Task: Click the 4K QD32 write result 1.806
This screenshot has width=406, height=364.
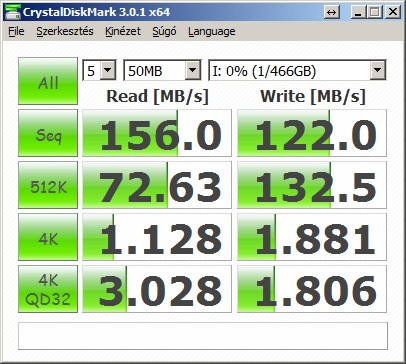Action: [312, 289]
